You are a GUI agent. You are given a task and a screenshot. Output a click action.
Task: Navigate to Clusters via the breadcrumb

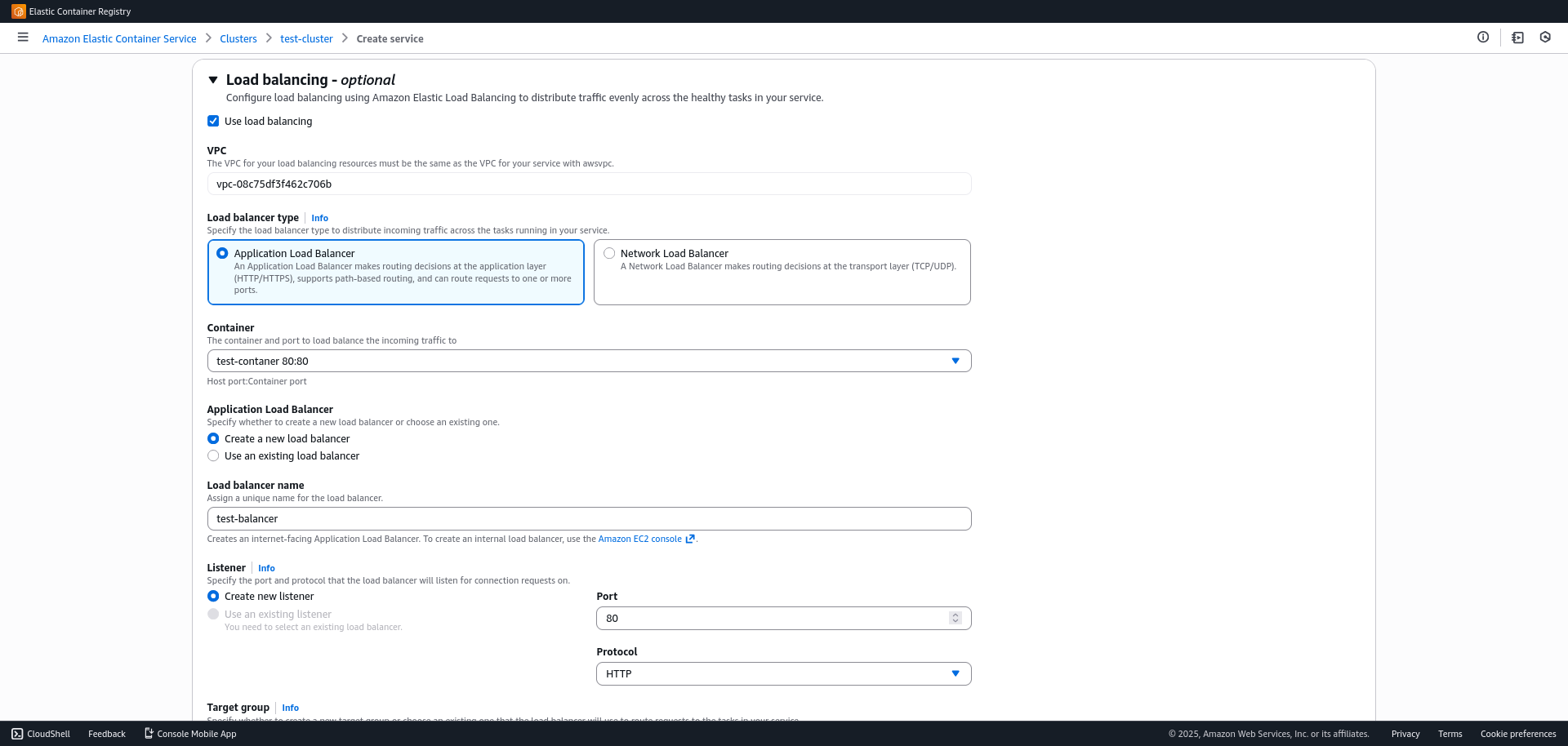tap(238, 38)
